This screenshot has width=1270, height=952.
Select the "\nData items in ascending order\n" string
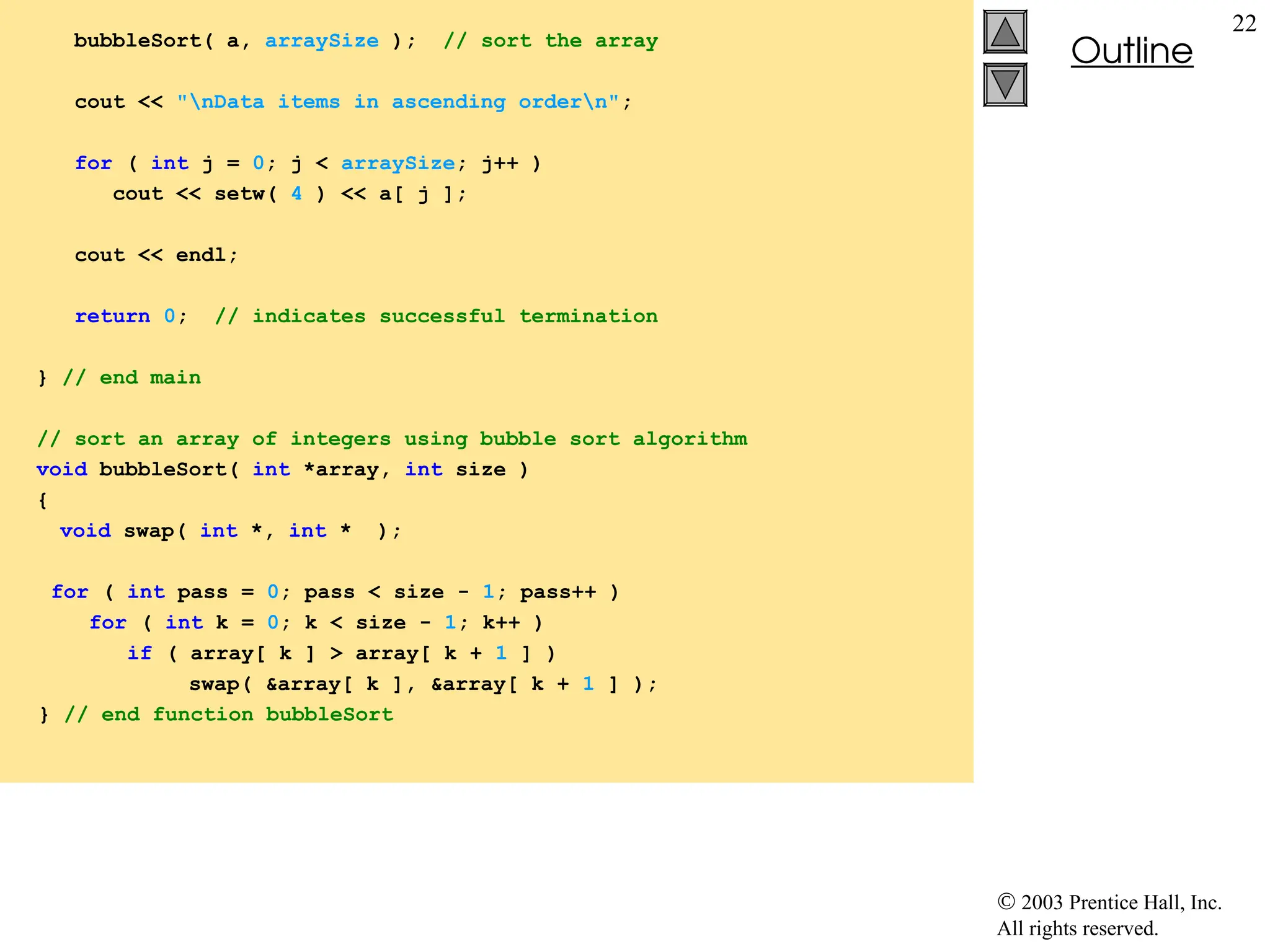[x=397, y=102]
